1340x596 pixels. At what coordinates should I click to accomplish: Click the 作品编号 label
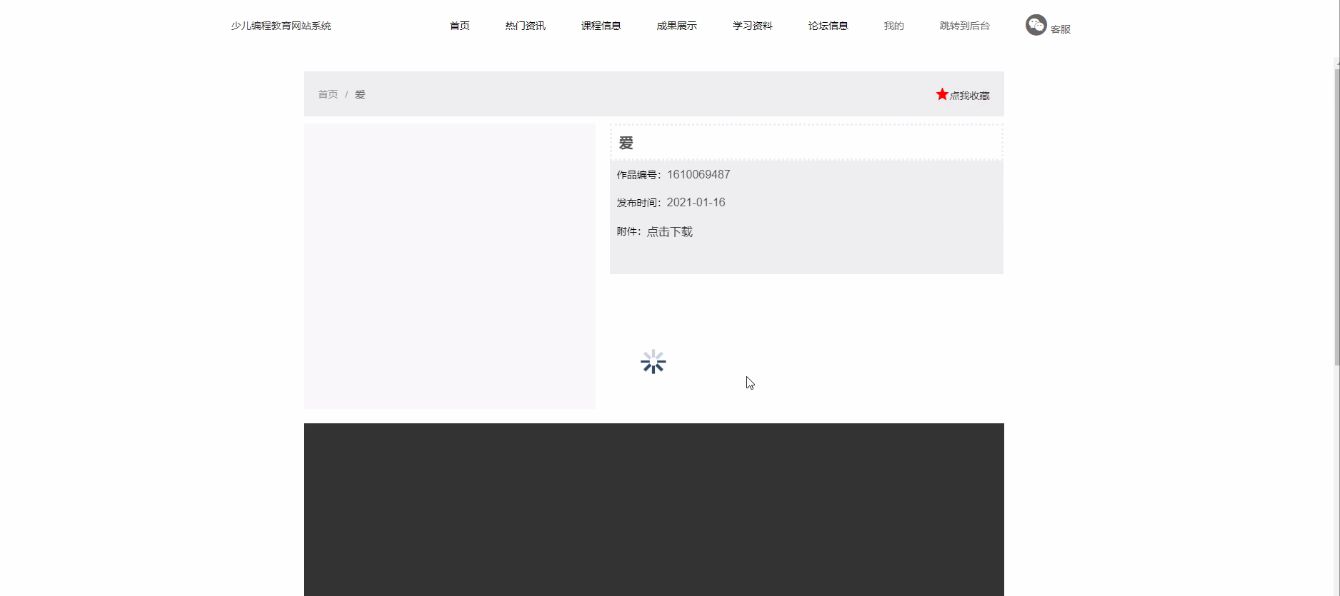[x=639, y=175]
